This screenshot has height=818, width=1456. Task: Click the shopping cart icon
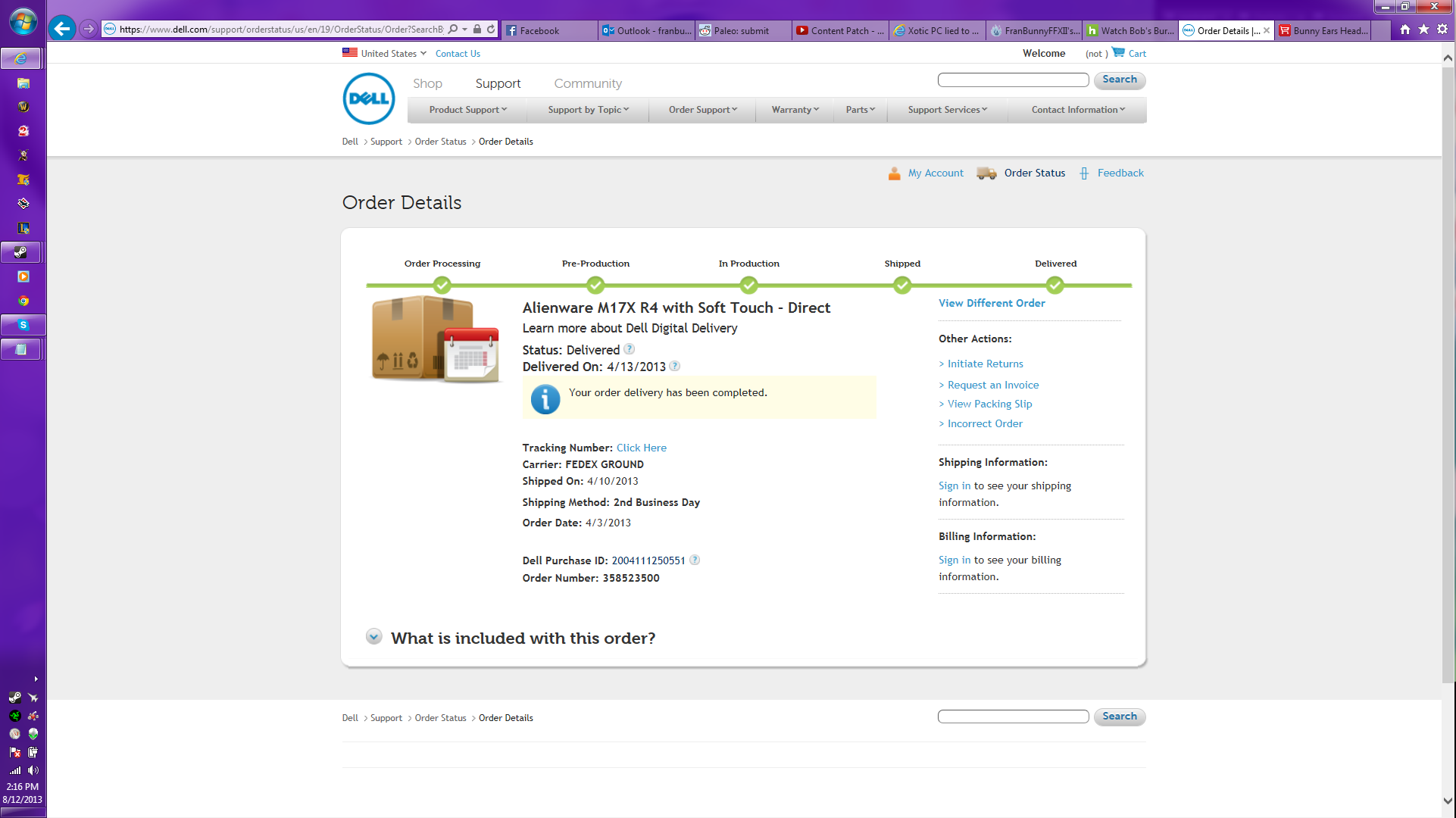click(1118, 52)
